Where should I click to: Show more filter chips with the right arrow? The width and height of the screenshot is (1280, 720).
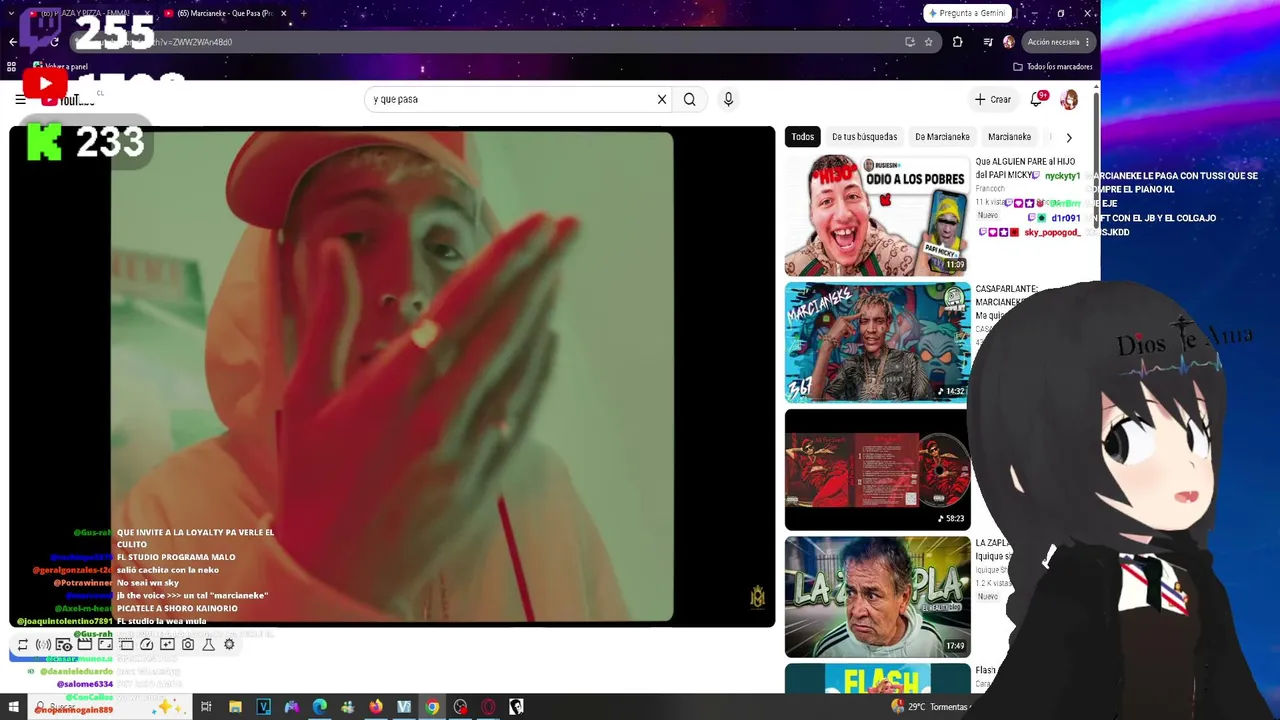[1069, 137]
